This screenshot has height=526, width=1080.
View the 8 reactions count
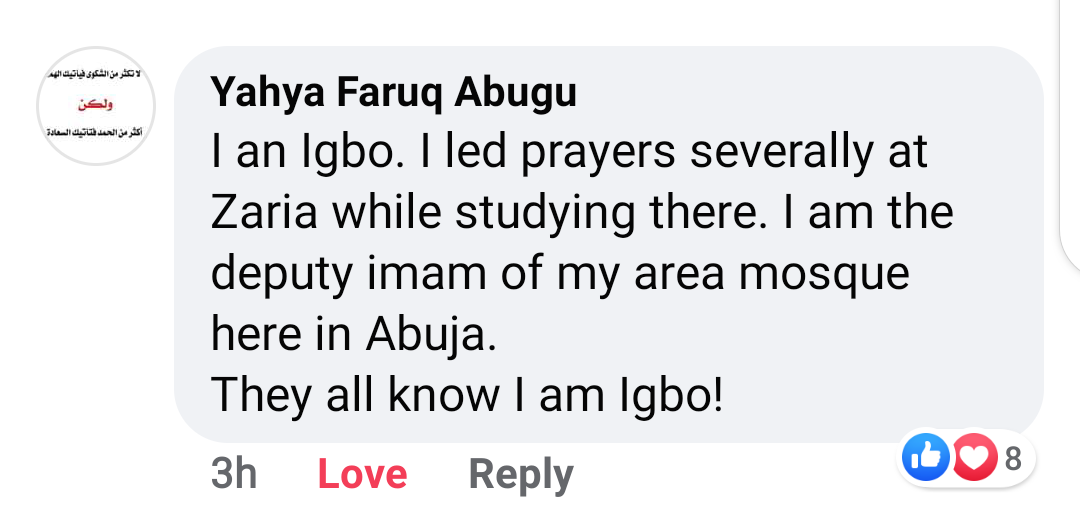coord(1012,459)
